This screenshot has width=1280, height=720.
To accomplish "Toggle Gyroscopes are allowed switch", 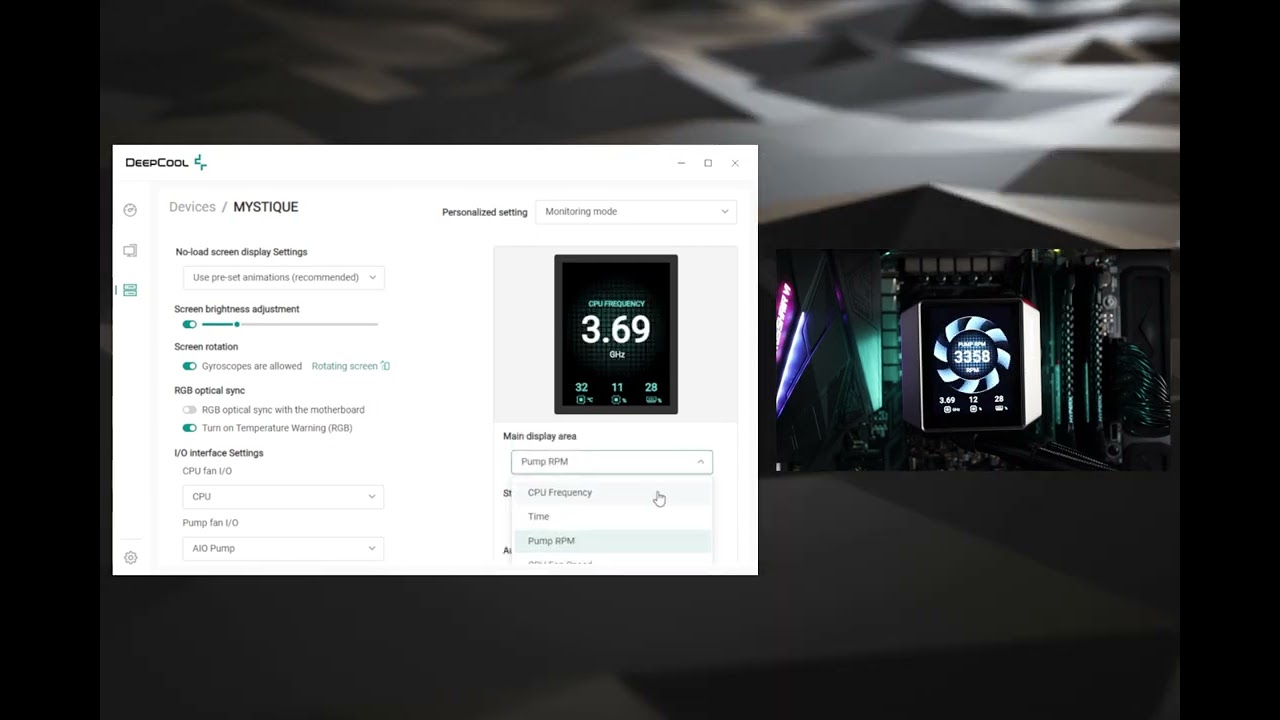I will click(189, 366).
